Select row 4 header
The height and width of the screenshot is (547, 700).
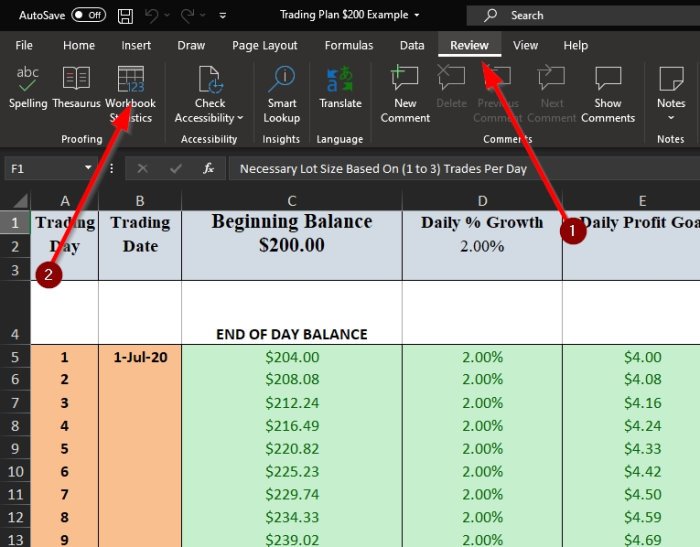pyautogui.click(x=15, y=313)
